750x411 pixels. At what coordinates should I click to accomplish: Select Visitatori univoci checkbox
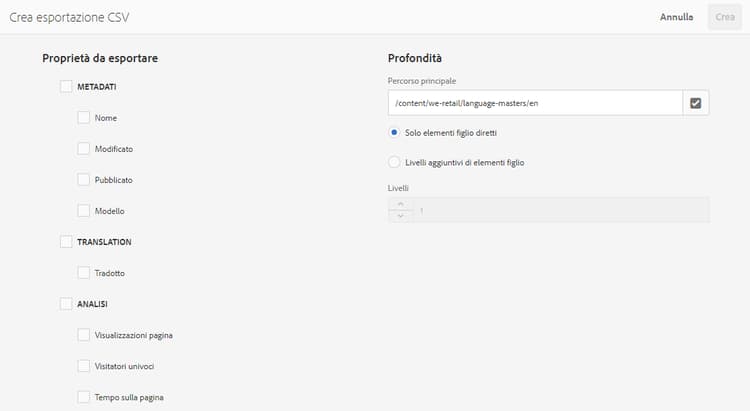pyautogui.click(x=84, y=366)
